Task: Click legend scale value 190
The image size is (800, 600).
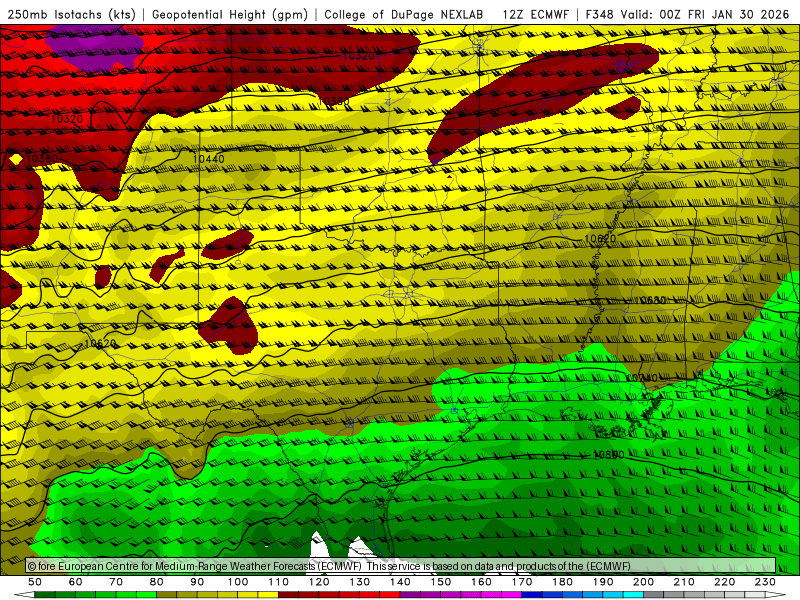Action: [603, 582]
